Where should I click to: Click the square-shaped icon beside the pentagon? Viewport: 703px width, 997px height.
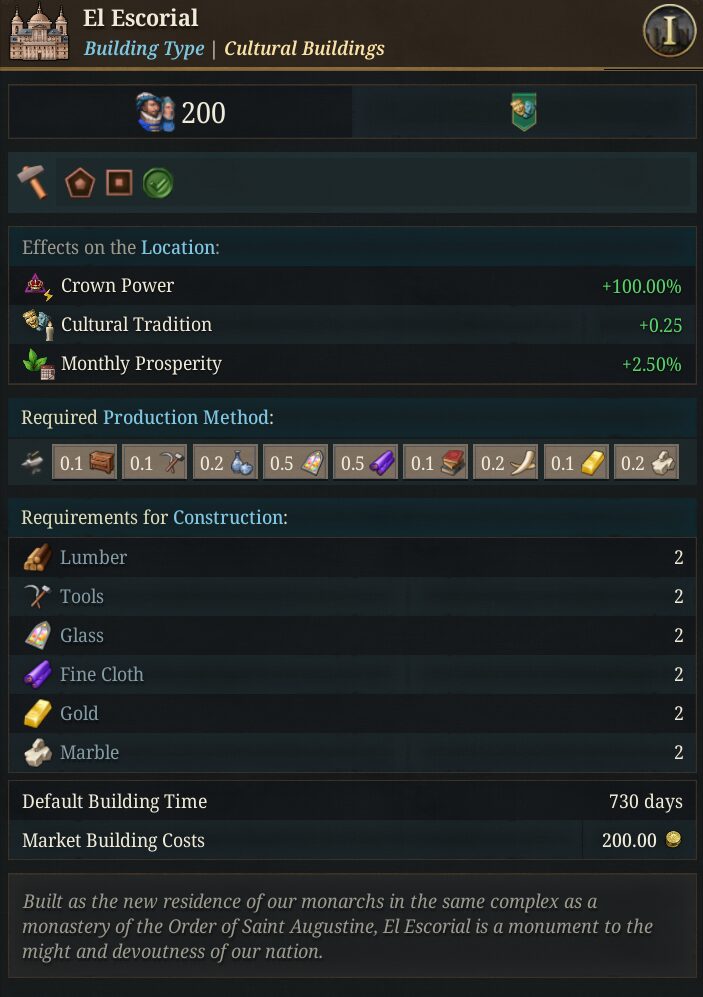[119, 183]
